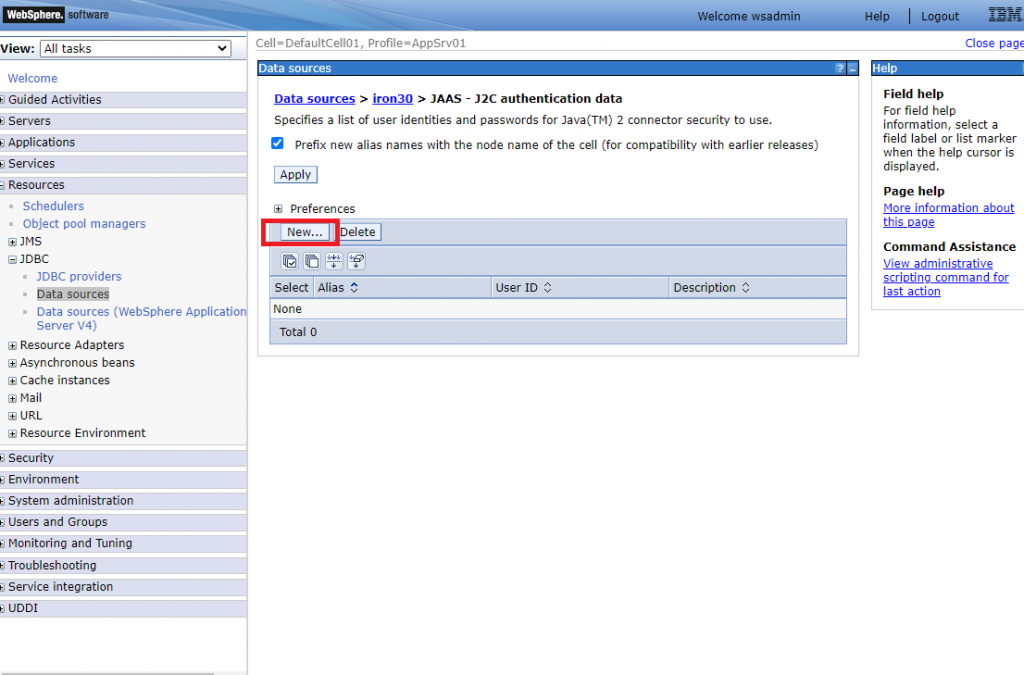Sort the table by Alias
This screenshot has width=1024, height=675.
coord(354,287)
